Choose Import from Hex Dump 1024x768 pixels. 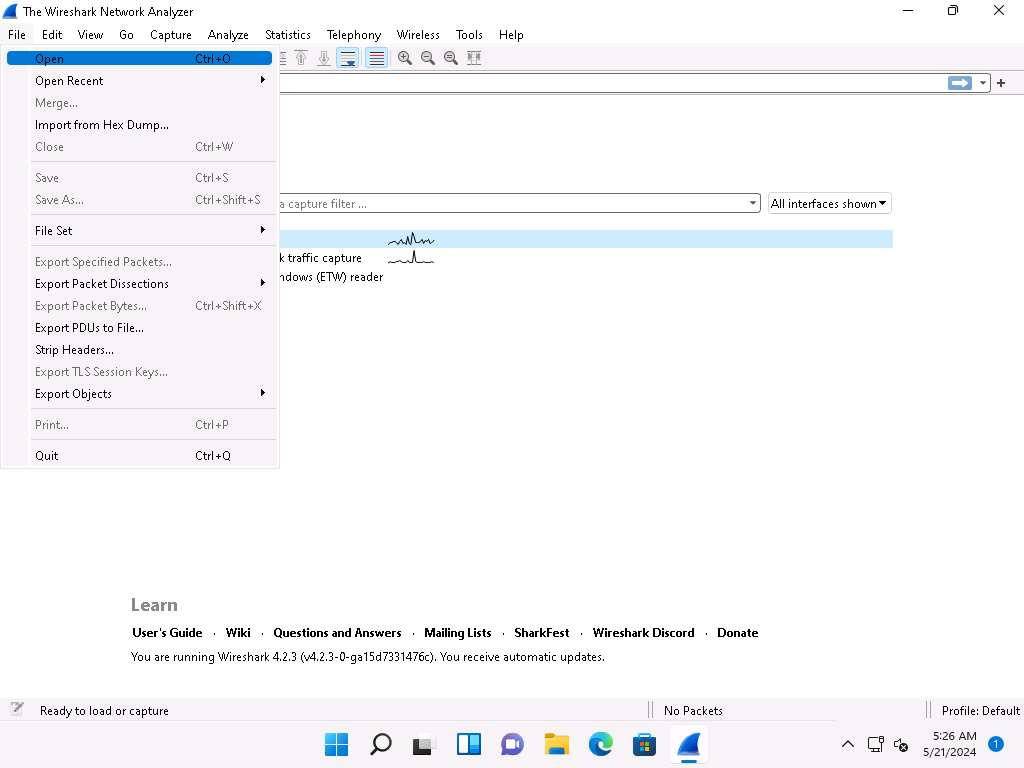click(x=102, y=125)
